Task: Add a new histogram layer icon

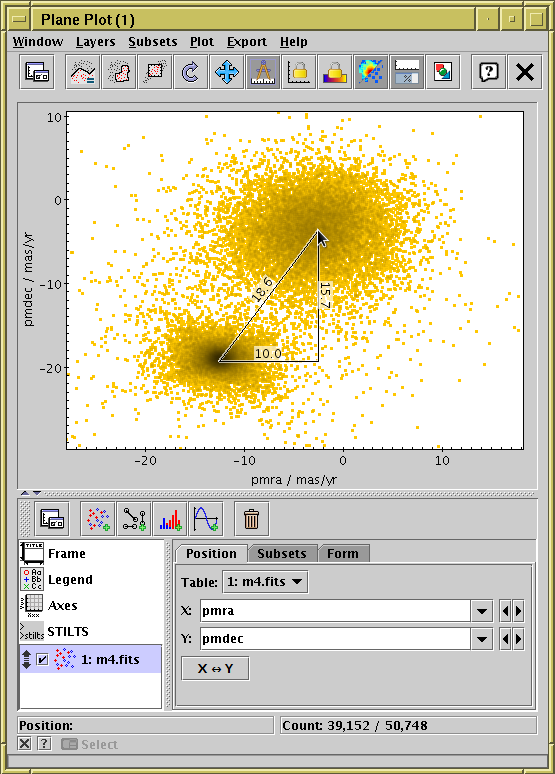Action: (170, 519)
